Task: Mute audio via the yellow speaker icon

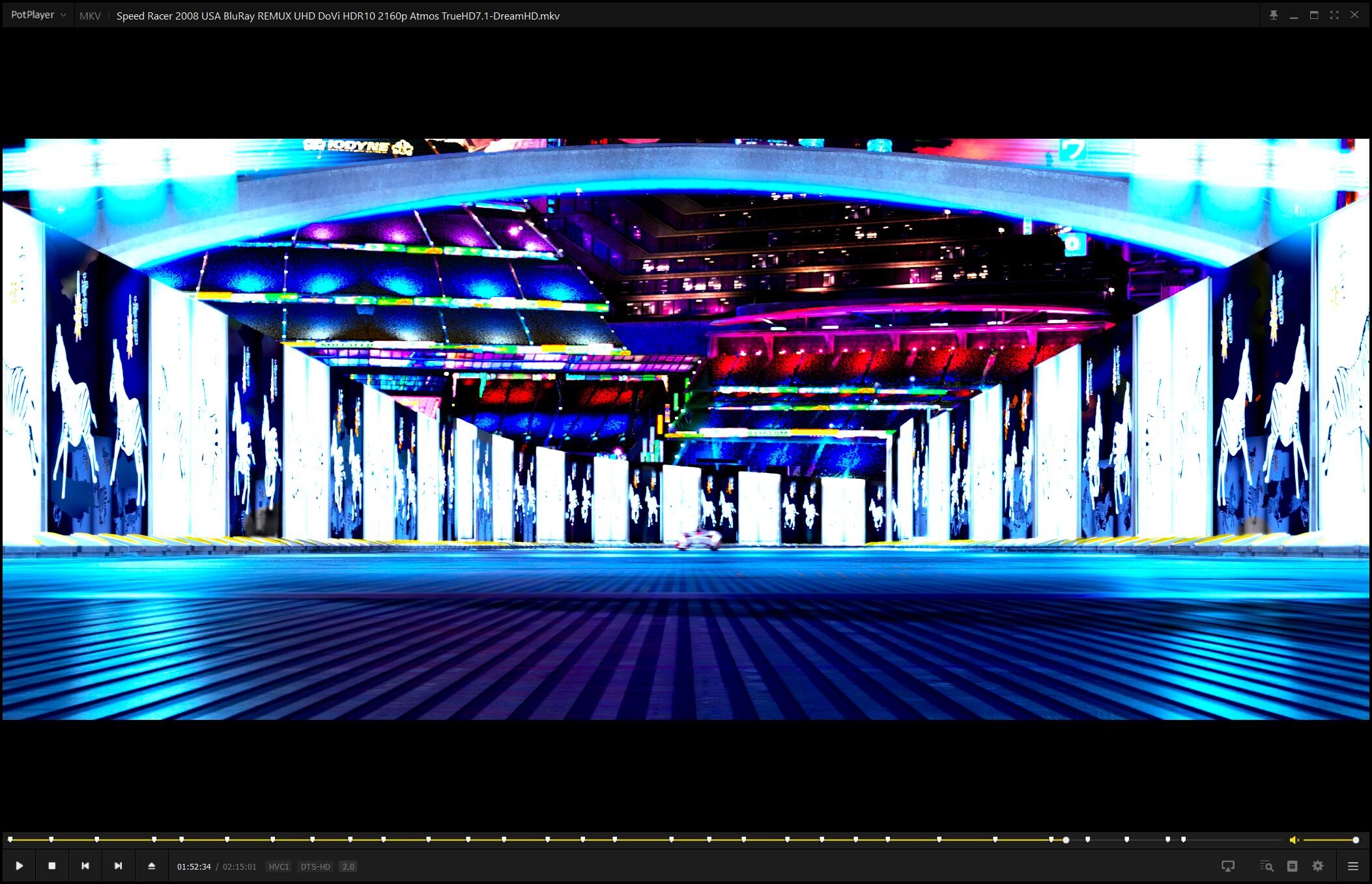Action: [x=1294, y=840]
